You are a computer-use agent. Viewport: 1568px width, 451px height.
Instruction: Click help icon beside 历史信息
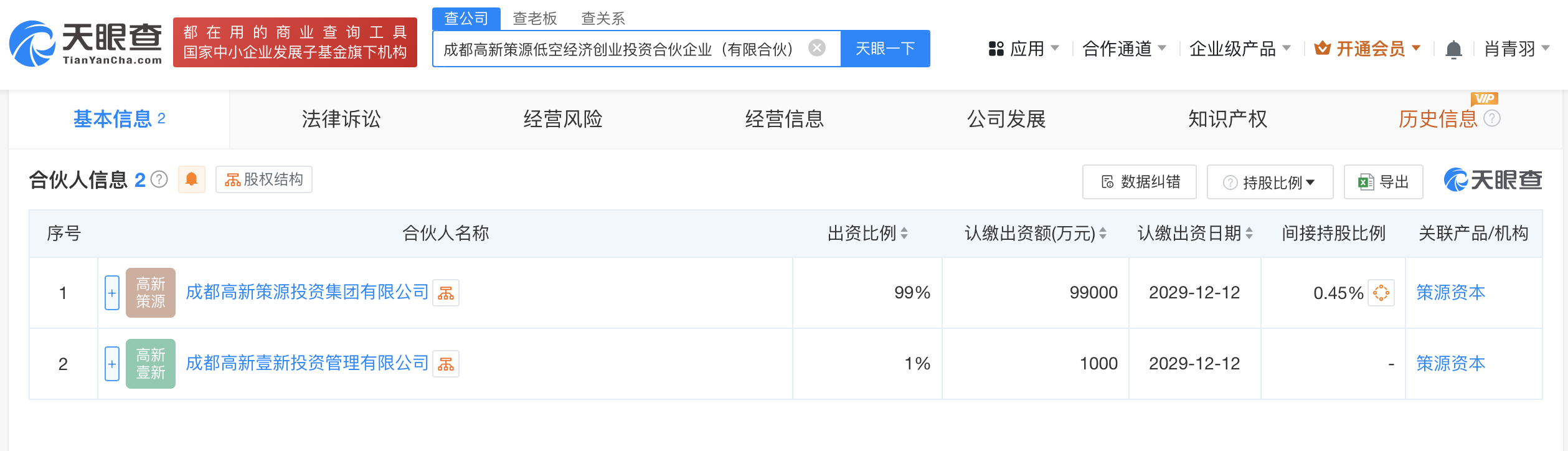point(1492,118)
